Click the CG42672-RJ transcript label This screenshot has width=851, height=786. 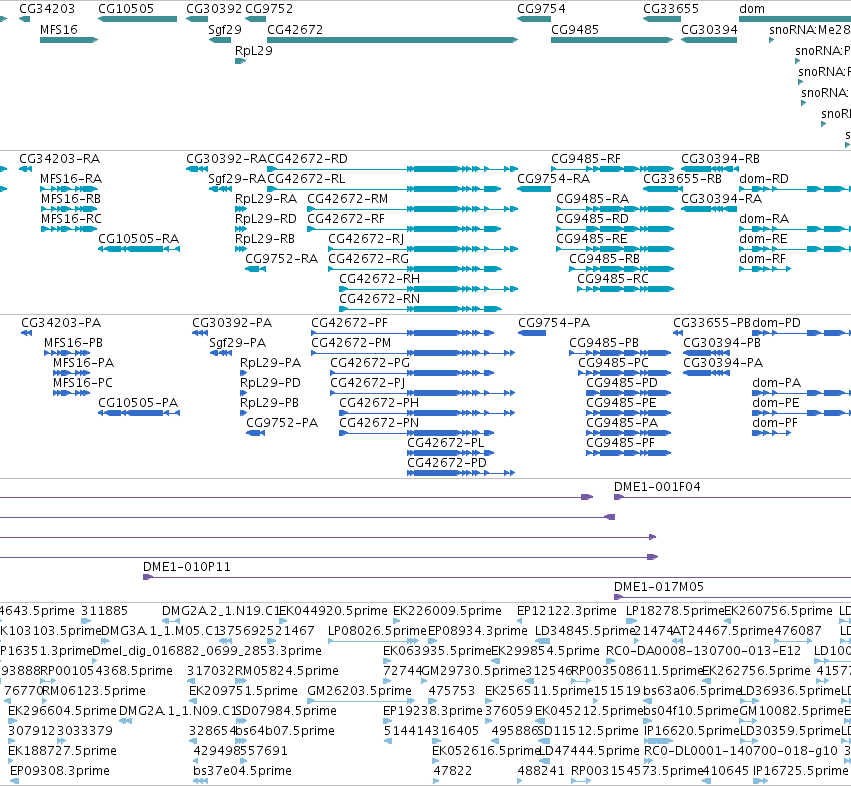pos(366,239)
